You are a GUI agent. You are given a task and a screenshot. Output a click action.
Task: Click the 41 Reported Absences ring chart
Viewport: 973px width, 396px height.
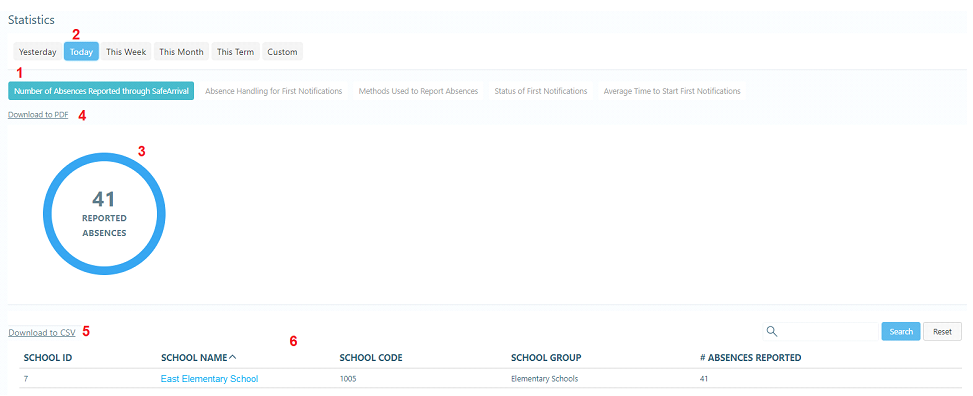pyautogui.click(x=104, y=214)
